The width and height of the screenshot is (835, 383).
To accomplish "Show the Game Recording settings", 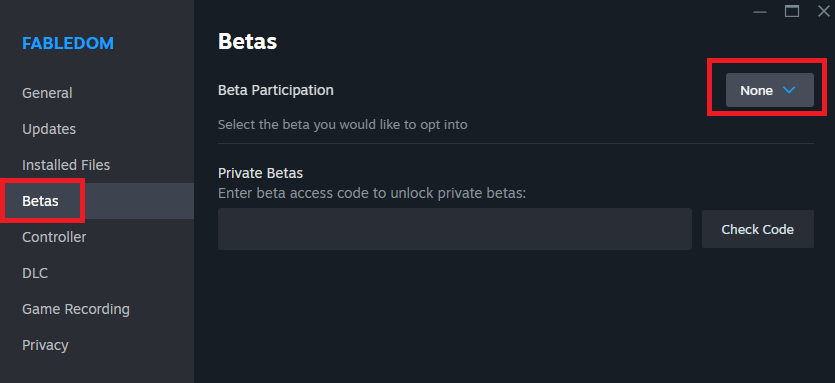I will [76, 309].
